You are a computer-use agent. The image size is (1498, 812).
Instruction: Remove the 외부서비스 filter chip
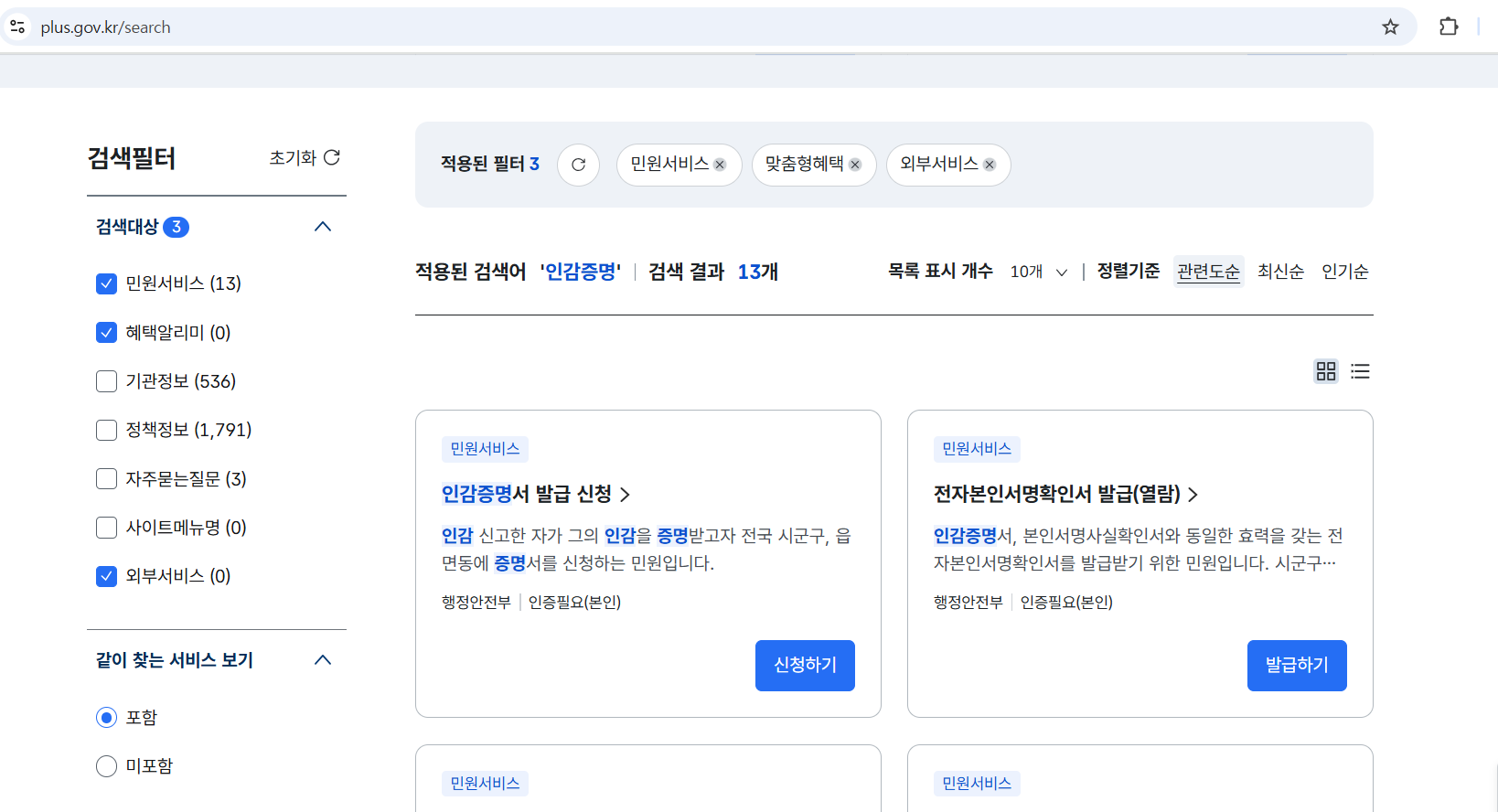click(x=990, y=165)
